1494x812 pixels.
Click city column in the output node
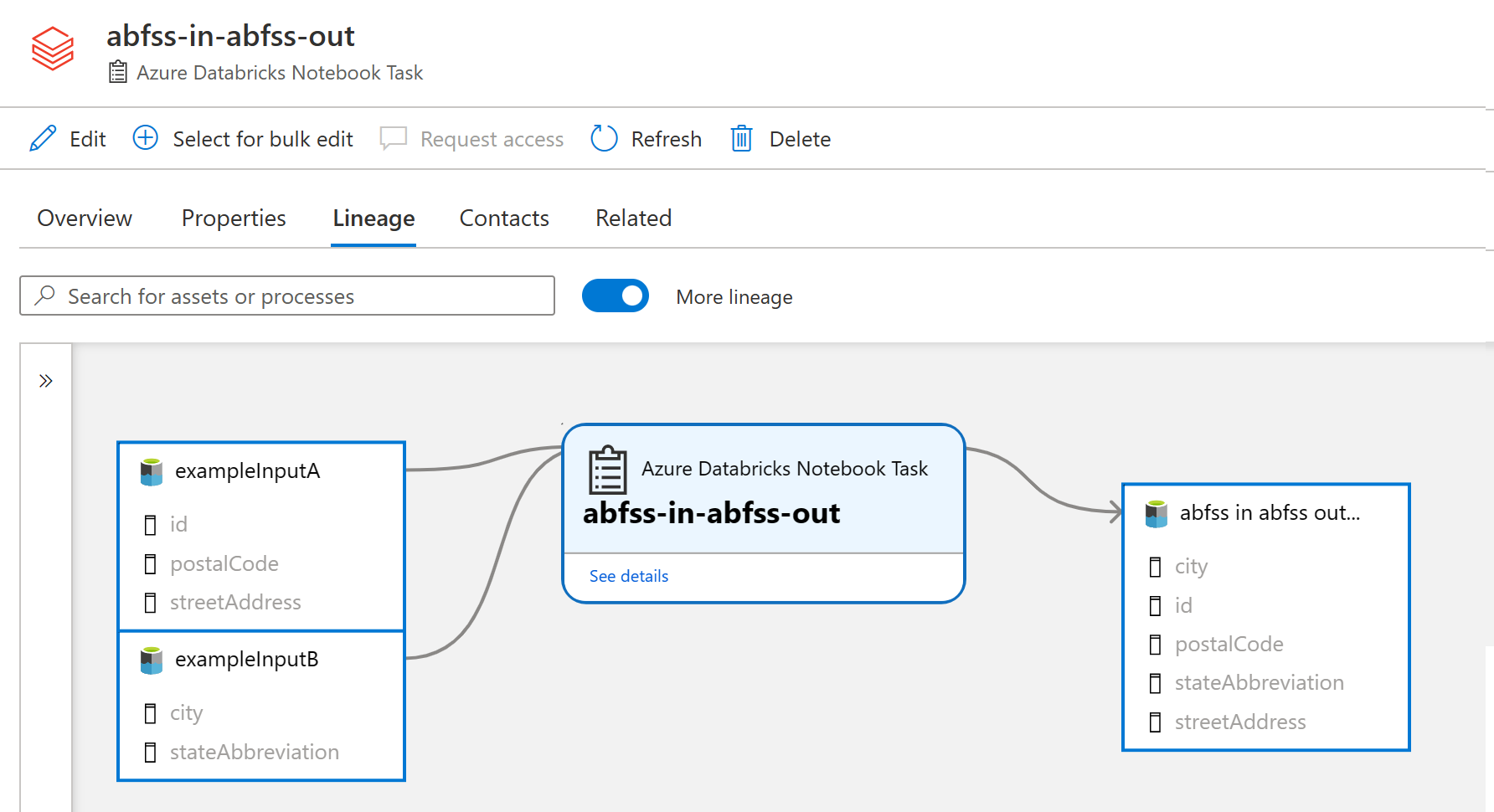pyautogui.click(x=1191, y=567)
